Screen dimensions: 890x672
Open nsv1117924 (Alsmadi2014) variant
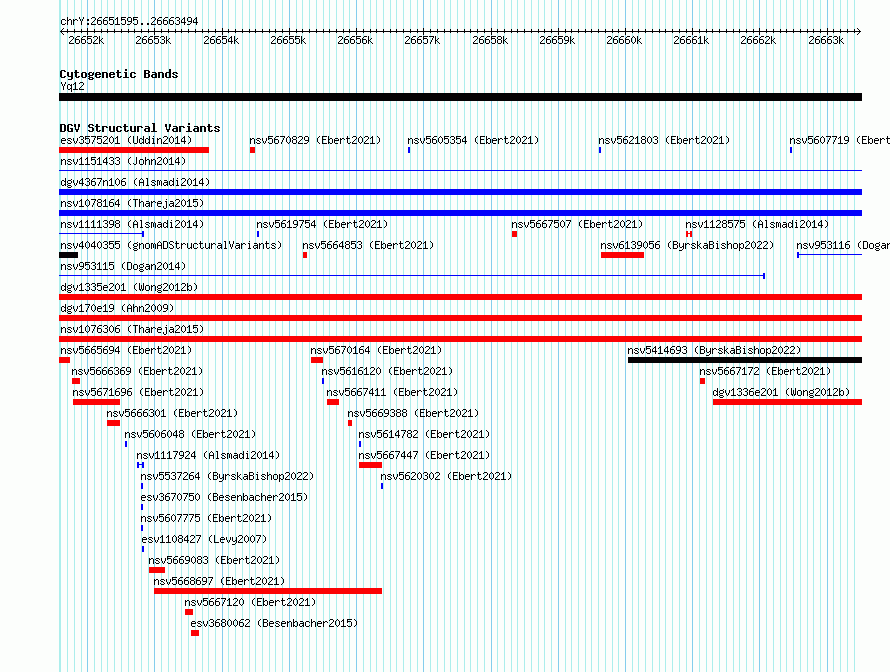tap(208, 455)
